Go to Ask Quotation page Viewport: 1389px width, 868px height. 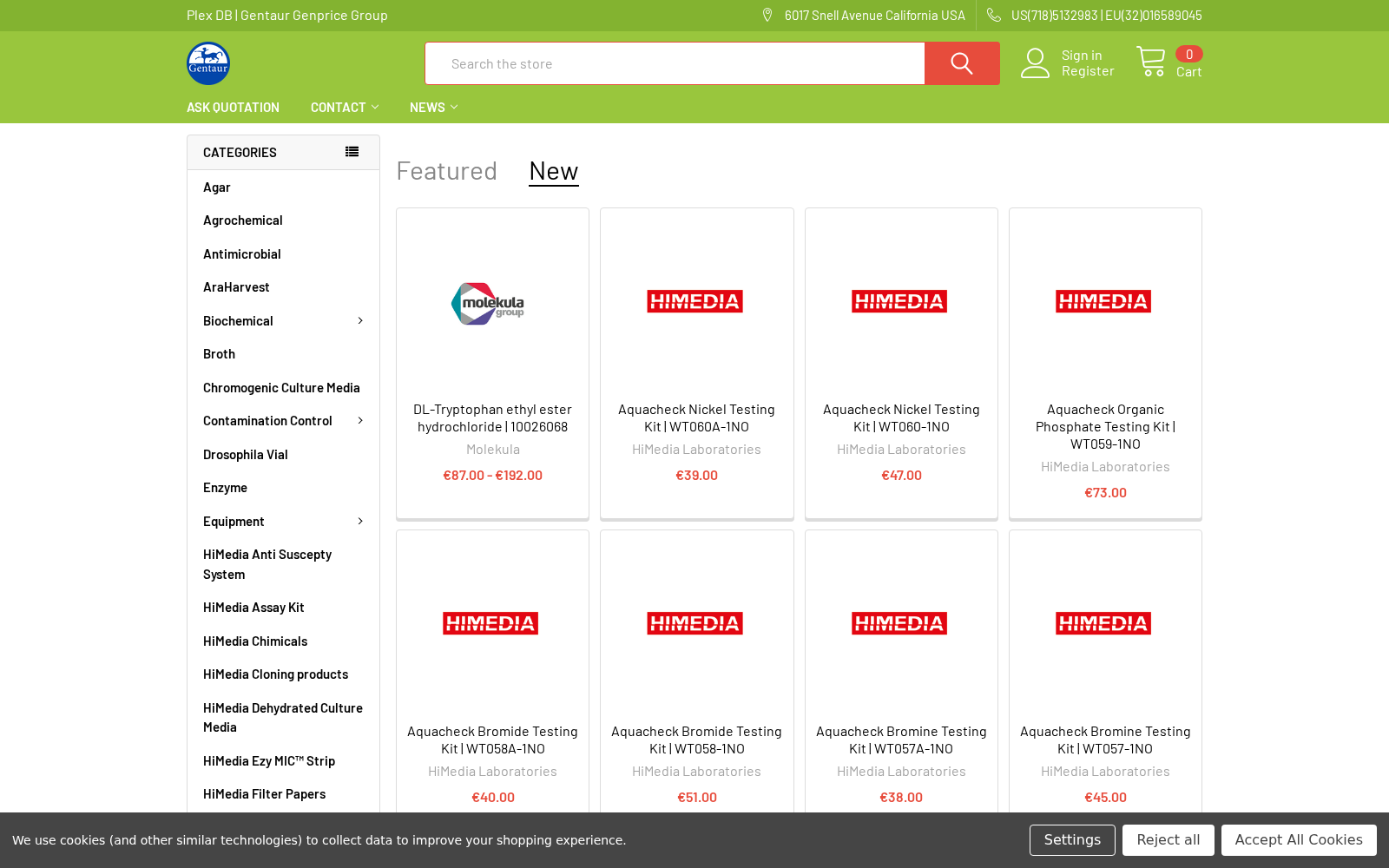(233, 108)
